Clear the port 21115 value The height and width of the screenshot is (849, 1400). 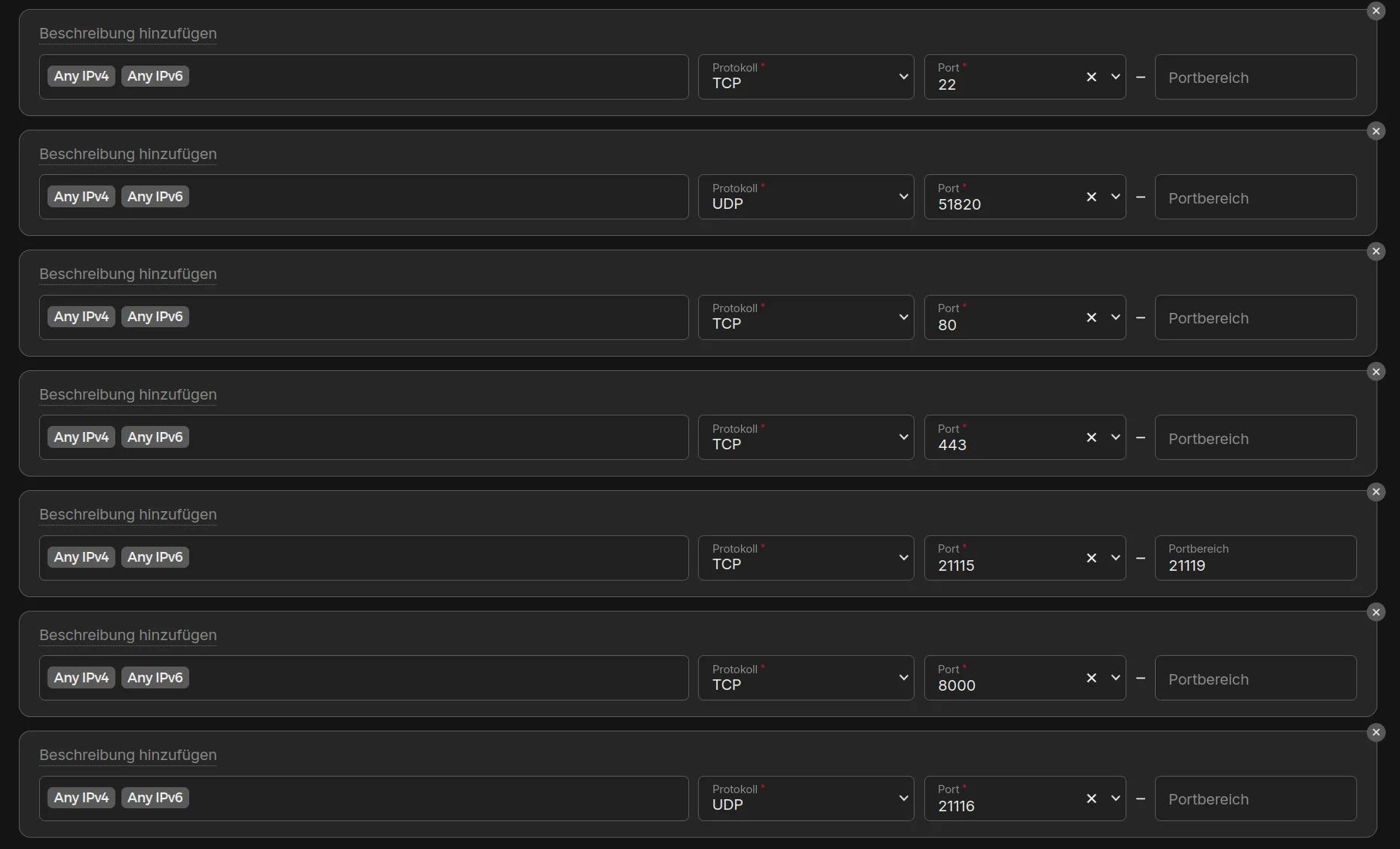tap(1091, 558)
